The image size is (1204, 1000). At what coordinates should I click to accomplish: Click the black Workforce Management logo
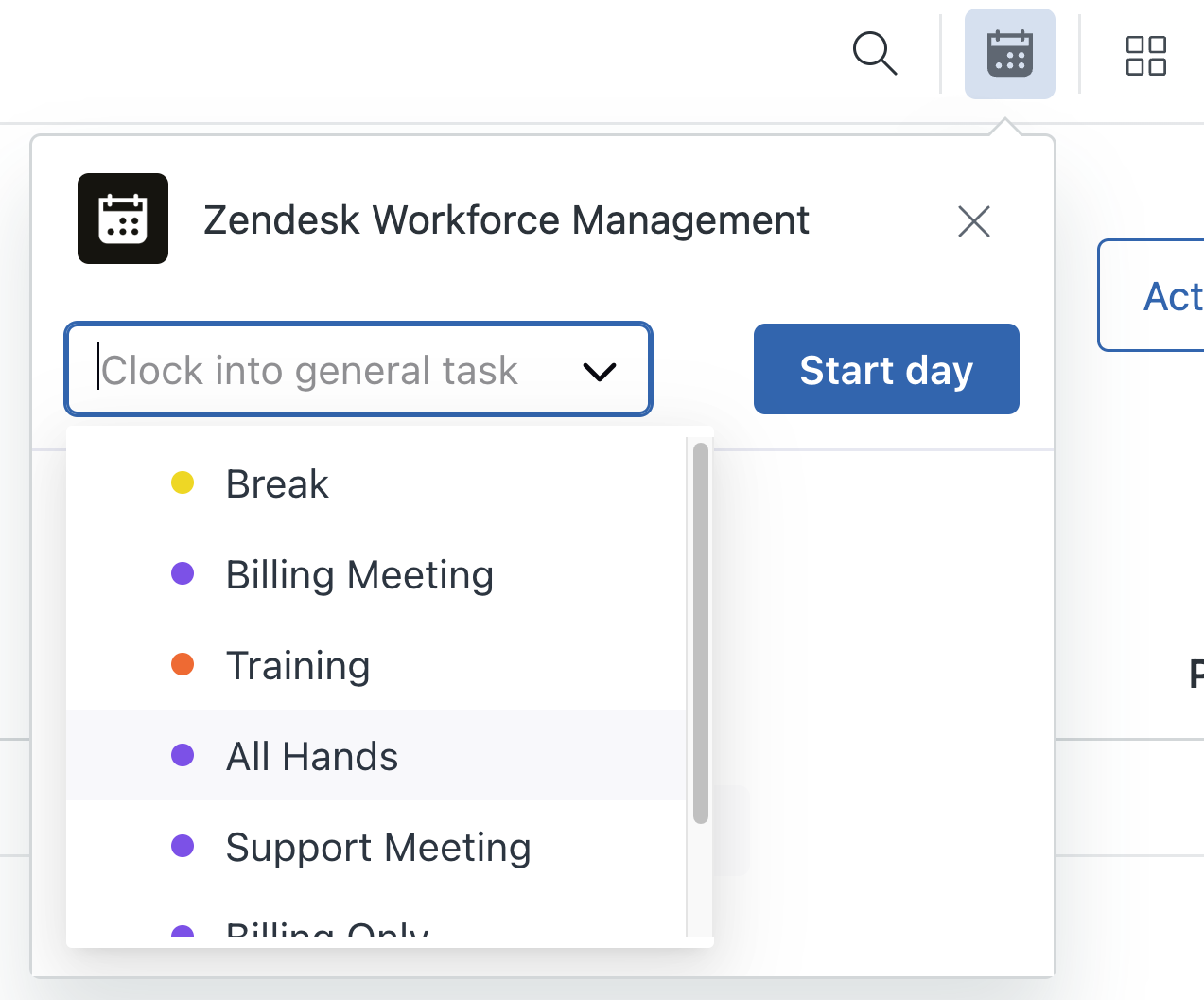[x=123, y=219]
